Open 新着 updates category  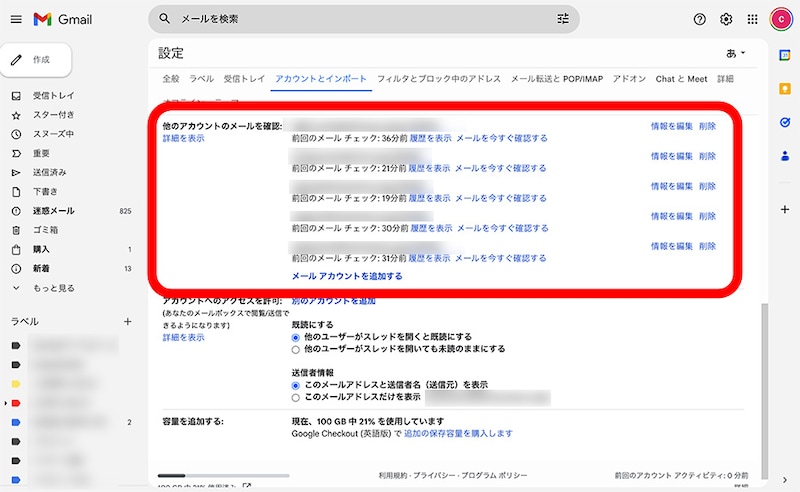tap(41, 268)
